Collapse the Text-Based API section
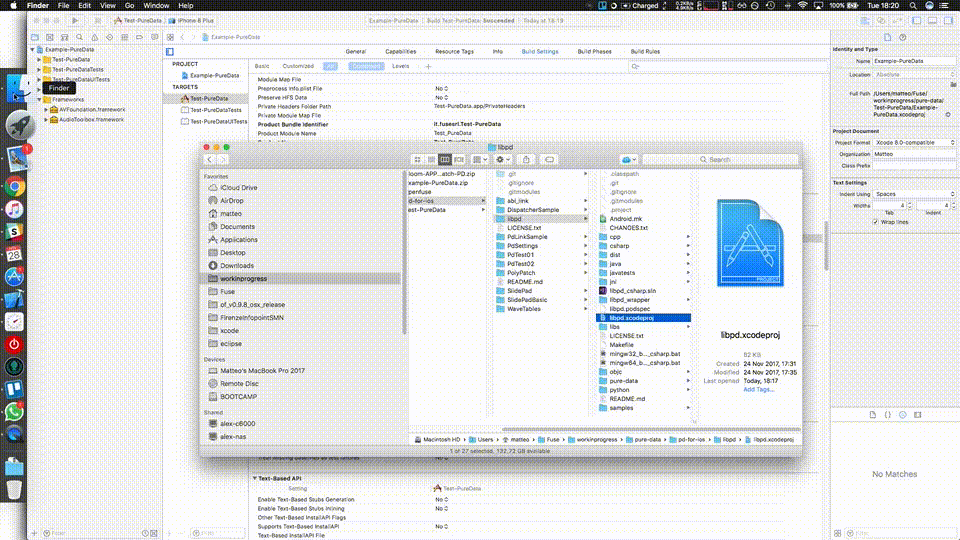960x540 pixels. click(x=255, y=478)
